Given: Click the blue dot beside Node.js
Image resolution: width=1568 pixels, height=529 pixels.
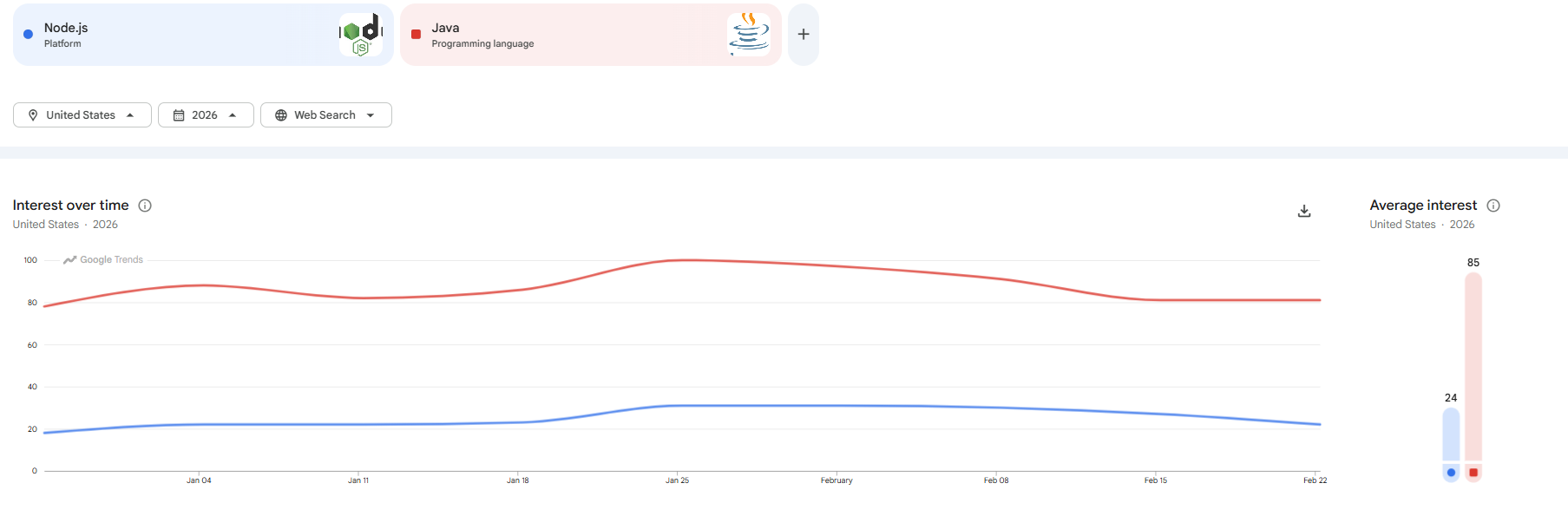Looking at the screenshot, I should click(x=28, y=35).
